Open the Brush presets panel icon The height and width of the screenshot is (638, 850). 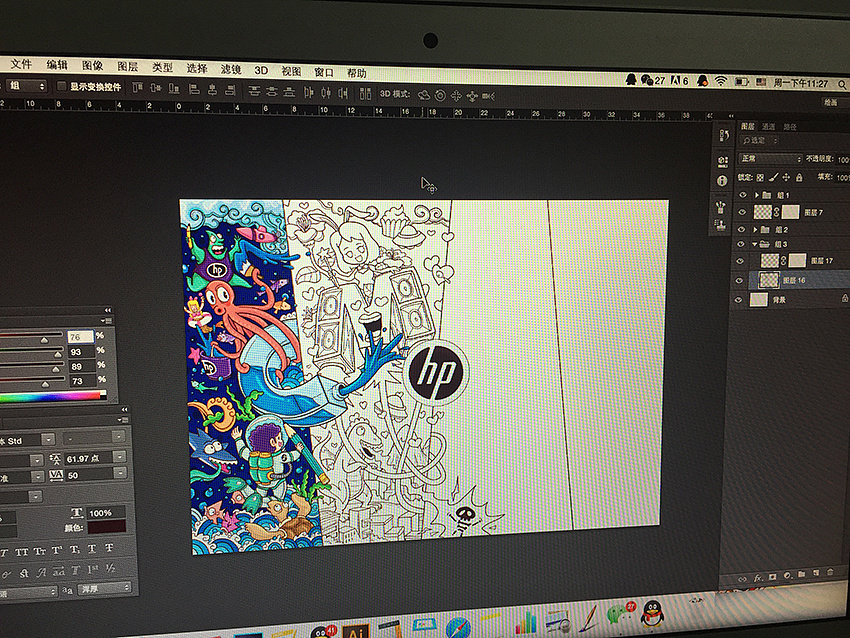click(x=721, y=208)
